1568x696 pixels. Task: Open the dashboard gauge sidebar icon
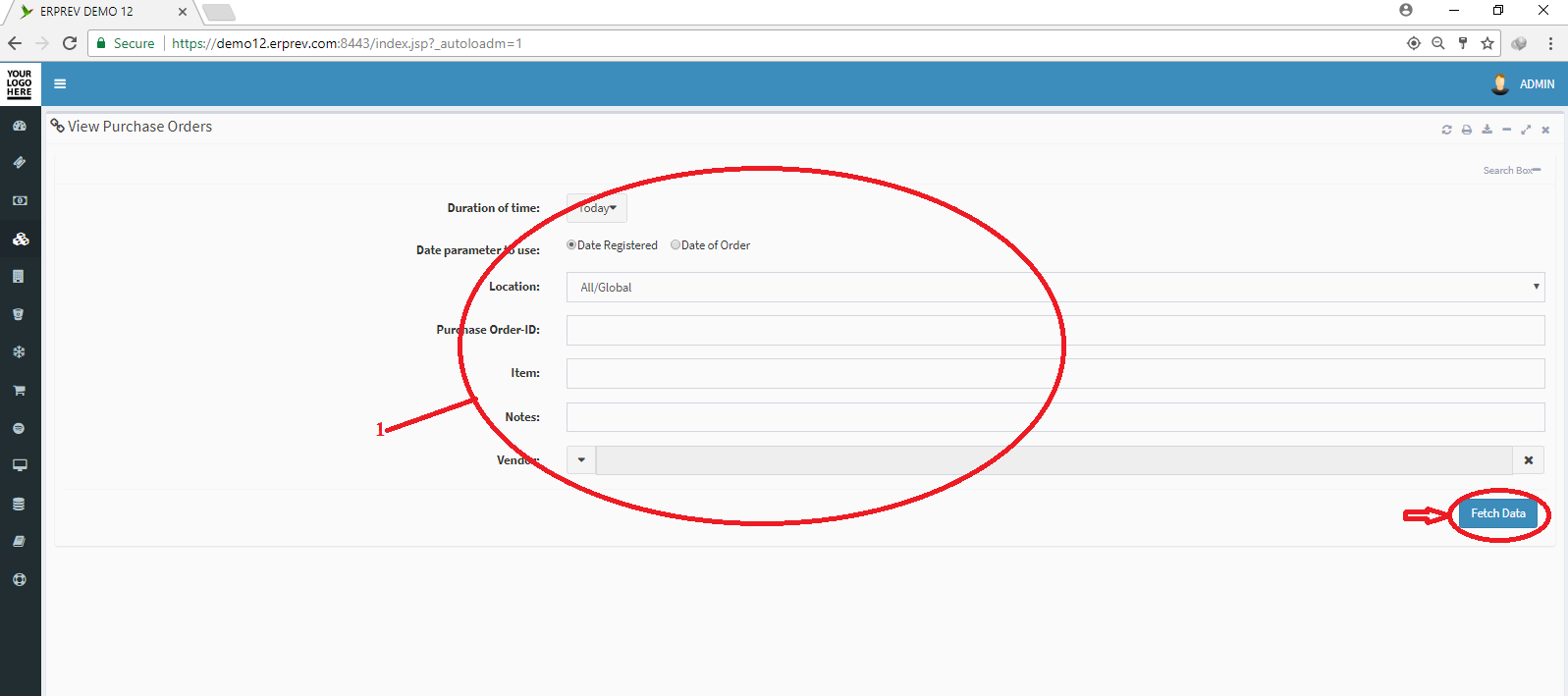(20, 126)
